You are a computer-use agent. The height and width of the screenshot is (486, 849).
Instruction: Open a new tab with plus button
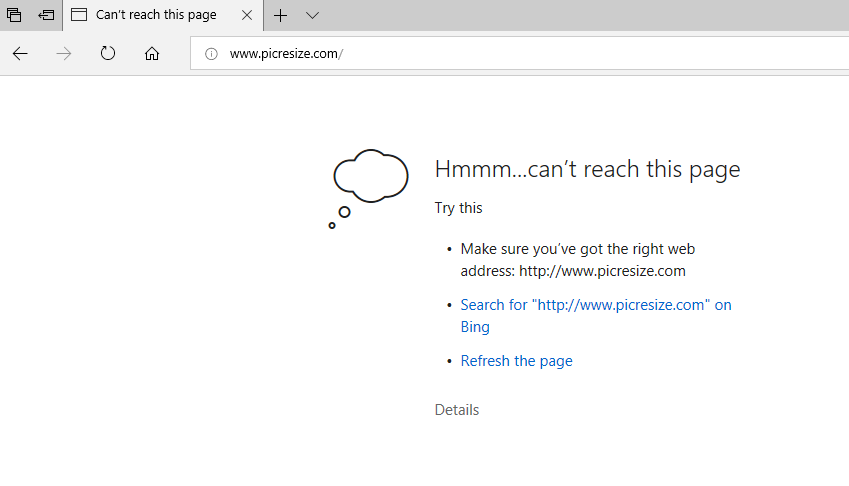point(280,15)
